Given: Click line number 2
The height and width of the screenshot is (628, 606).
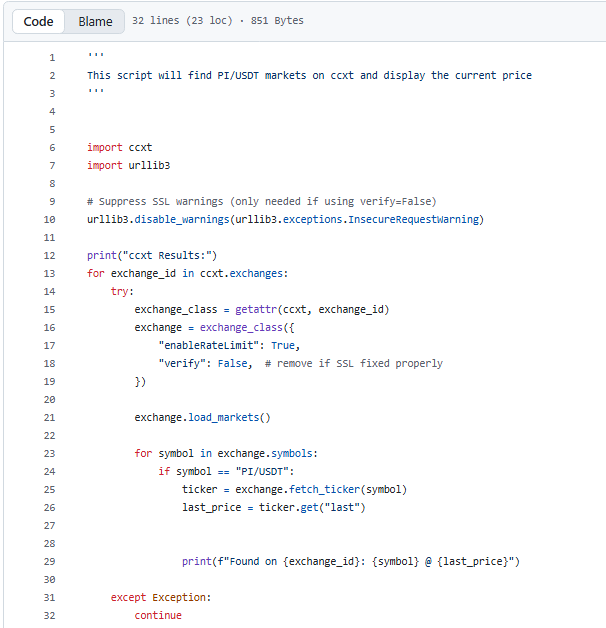Looking at the screenshot, I should (x=52, y=76).
